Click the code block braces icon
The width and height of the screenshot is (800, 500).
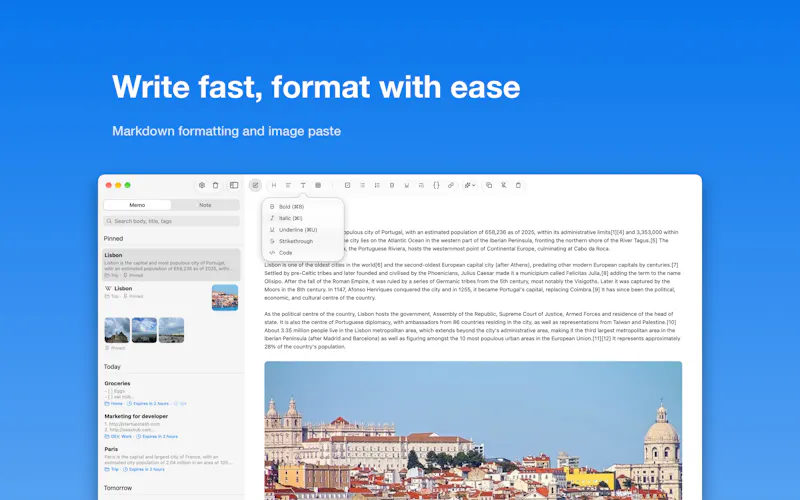click(436, 185)
